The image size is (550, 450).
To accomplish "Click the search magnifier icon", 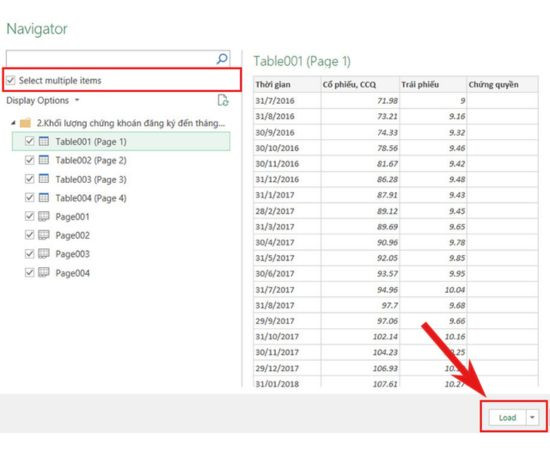I will coord(222,59).
